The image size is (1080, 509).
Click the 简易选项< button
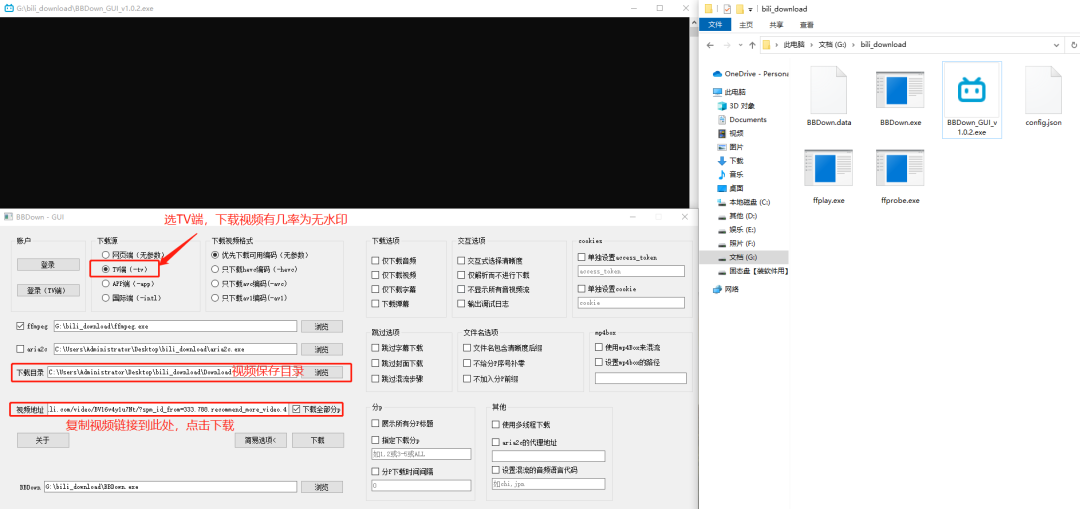[x=260, y=440]
